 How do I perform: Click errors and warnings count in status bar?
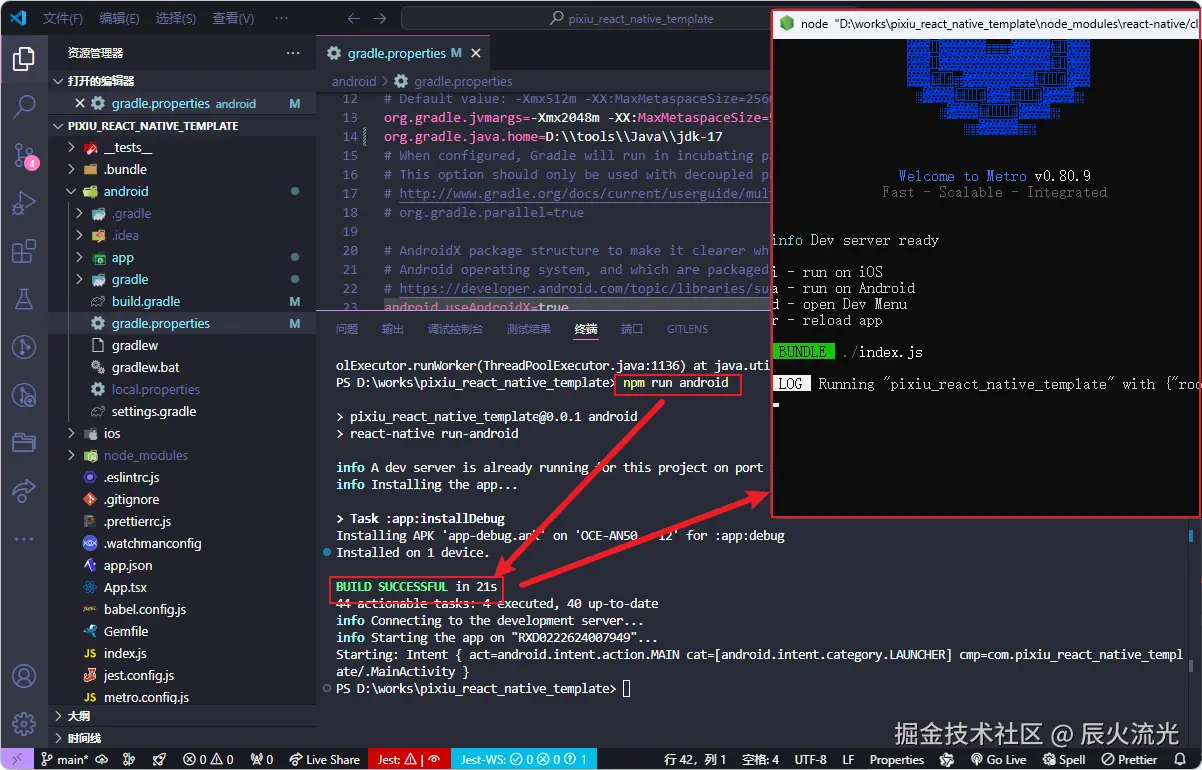click(209, 759)
